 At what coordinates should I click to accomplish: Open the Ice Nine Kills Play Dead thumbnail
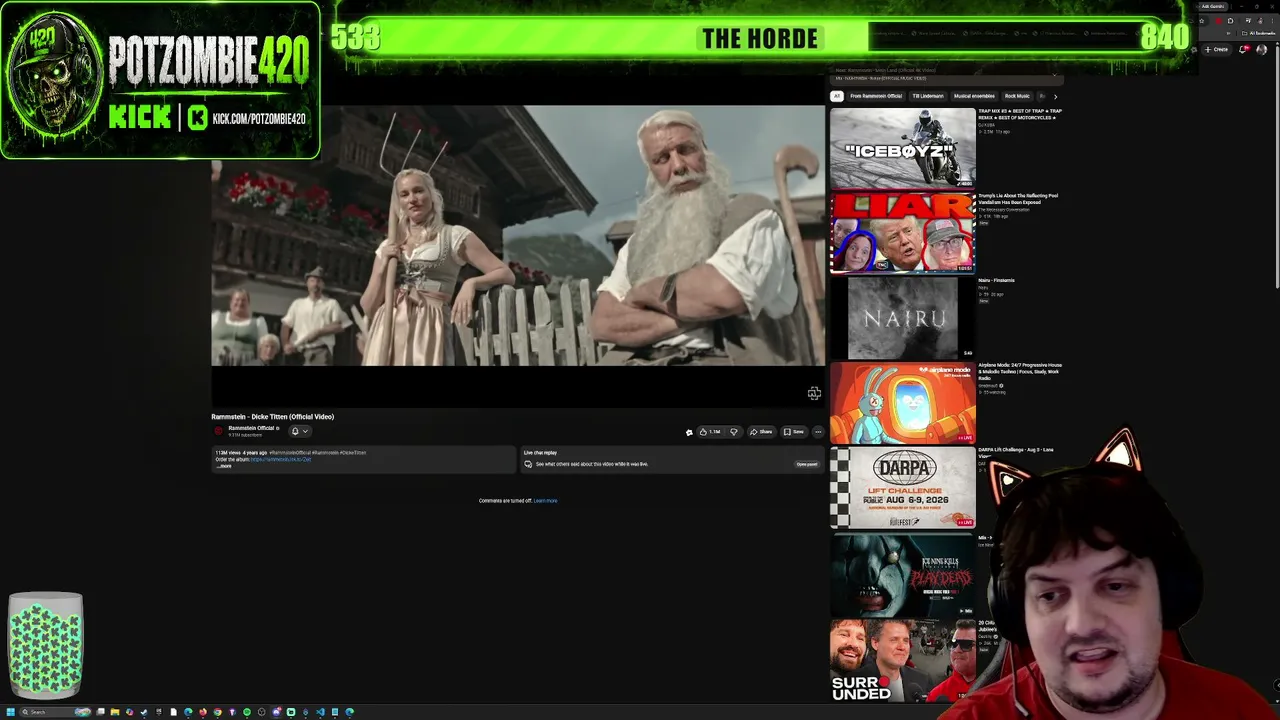[902, 573]
